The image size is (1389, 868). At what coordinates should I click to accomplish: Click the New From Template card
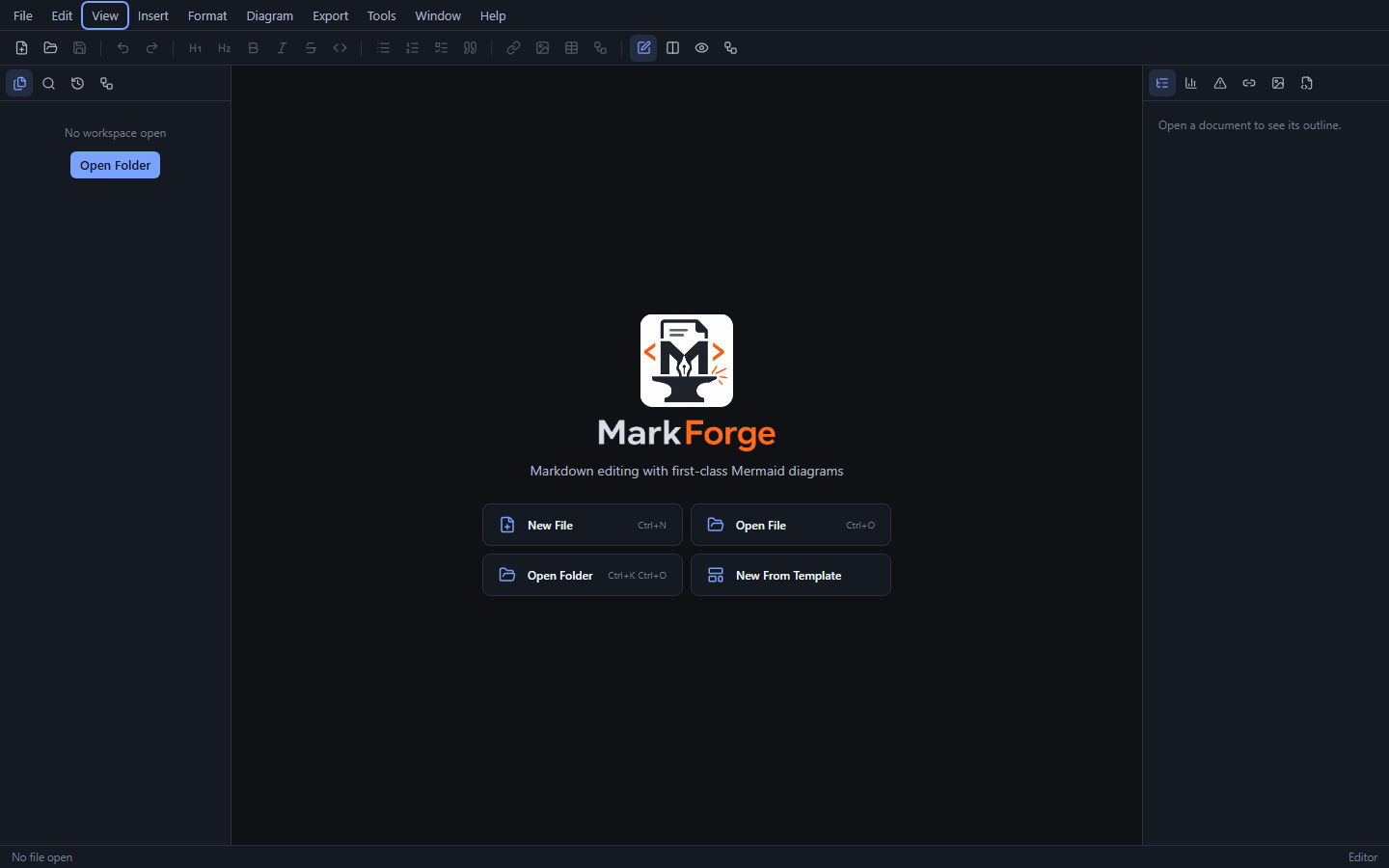791,575
